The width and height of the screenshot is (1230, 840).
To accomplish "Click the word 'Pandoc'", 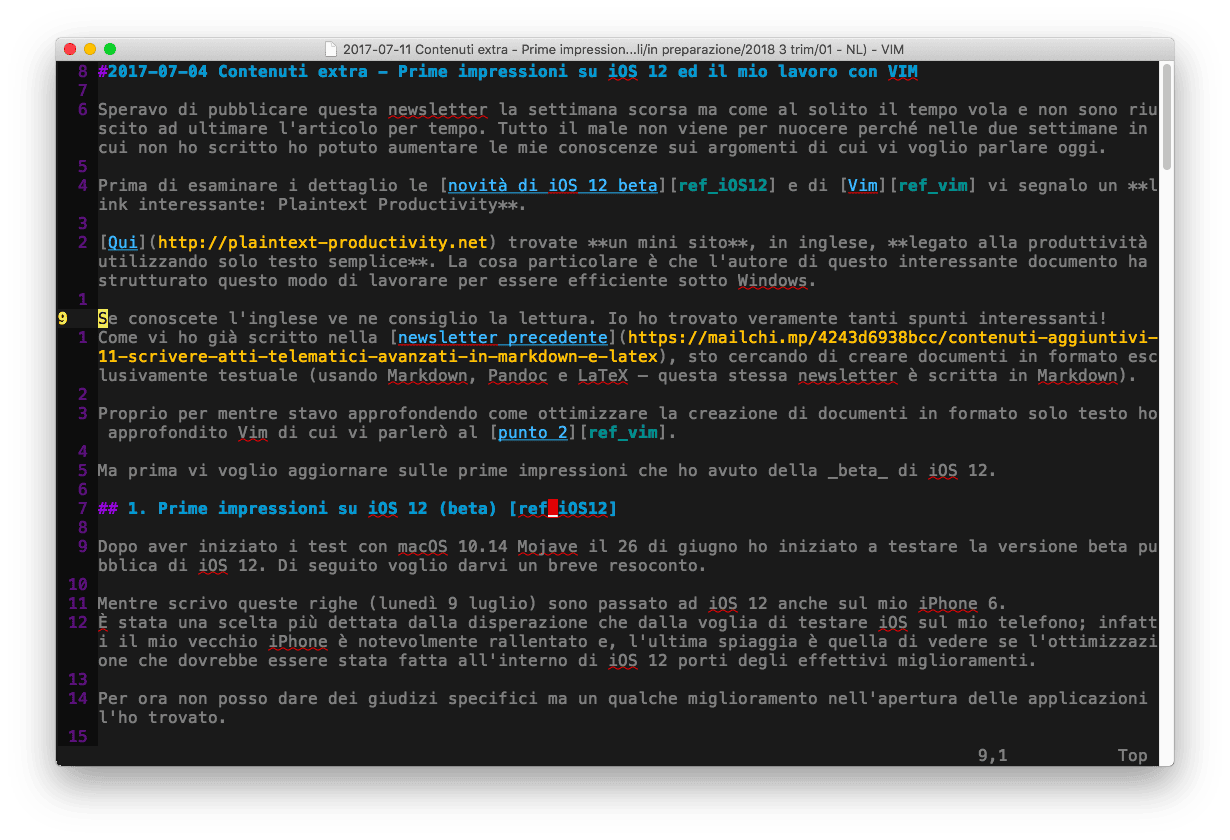I will (x=518, y=376).
